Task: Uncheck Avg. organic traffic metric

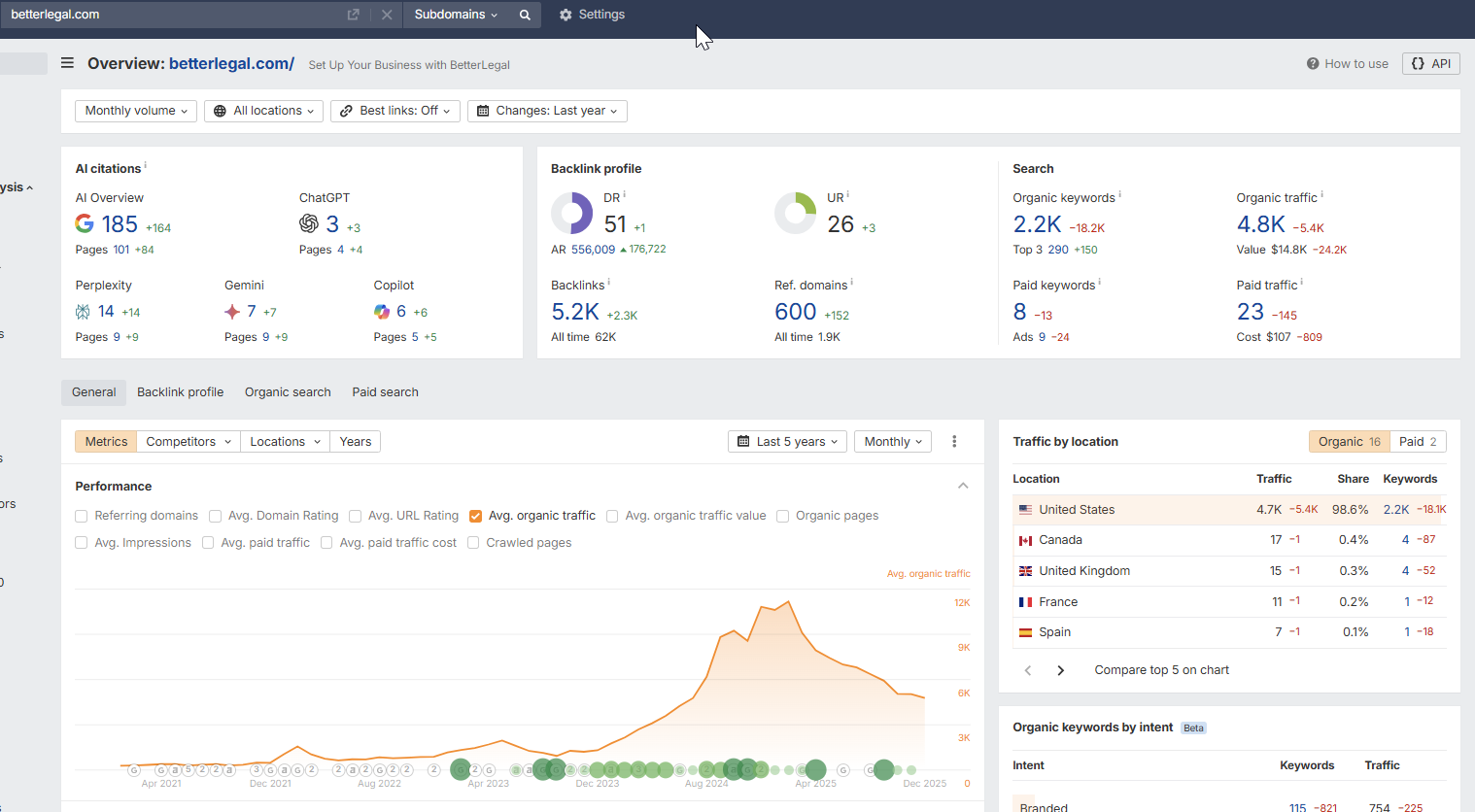Action: click(475, 516)
